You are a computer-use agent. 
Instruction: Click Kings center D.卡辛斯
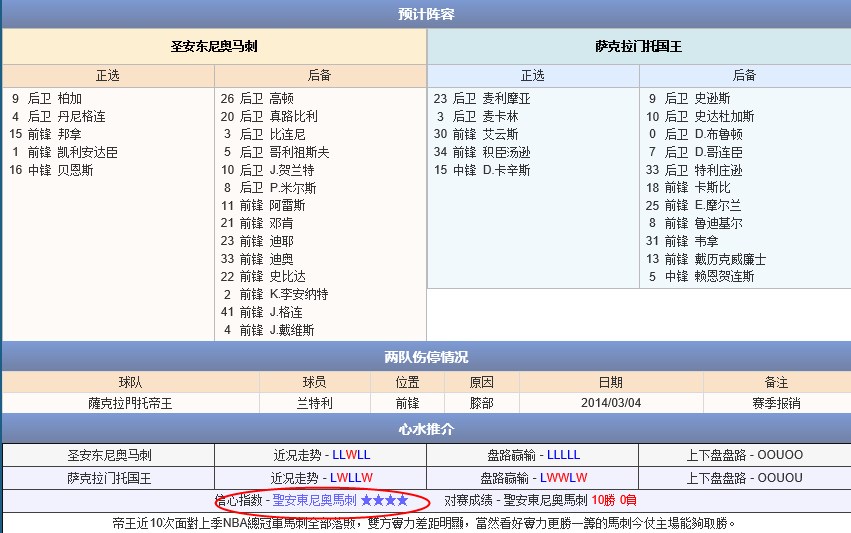(x=506, y=170)
